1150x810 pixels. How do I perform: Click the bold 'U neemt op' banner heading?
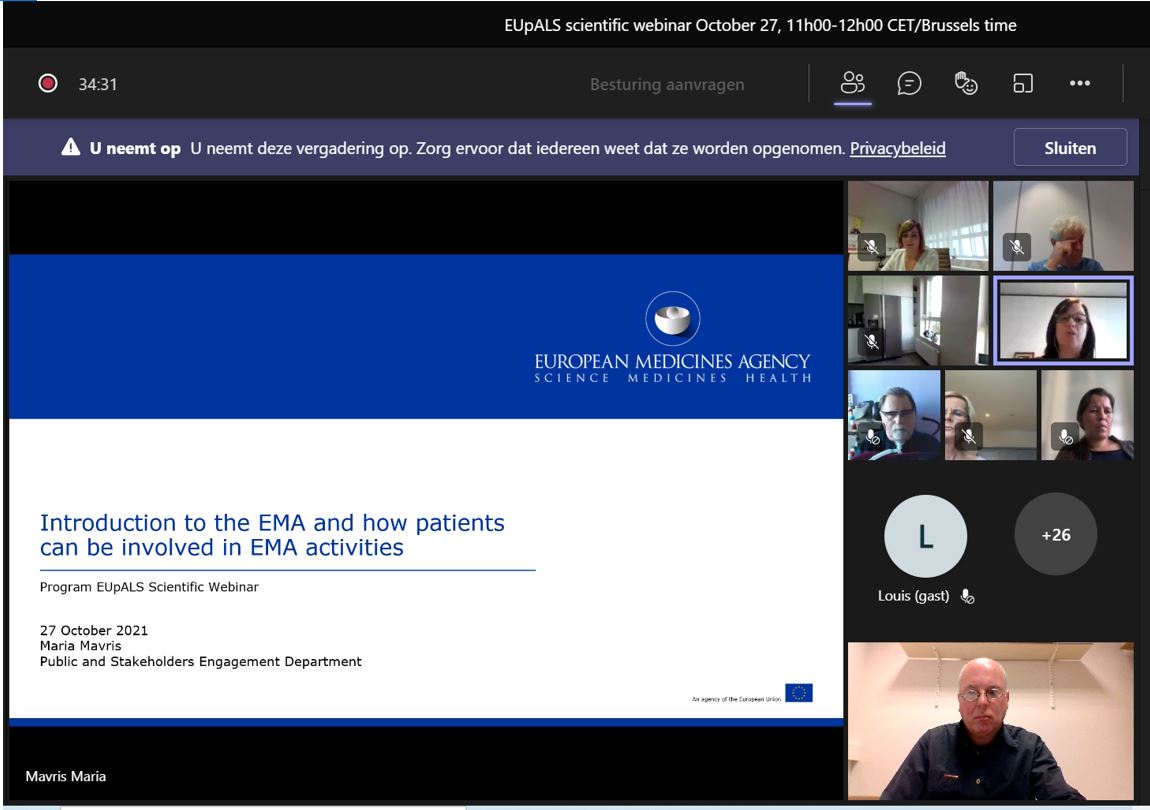[135, 148]
